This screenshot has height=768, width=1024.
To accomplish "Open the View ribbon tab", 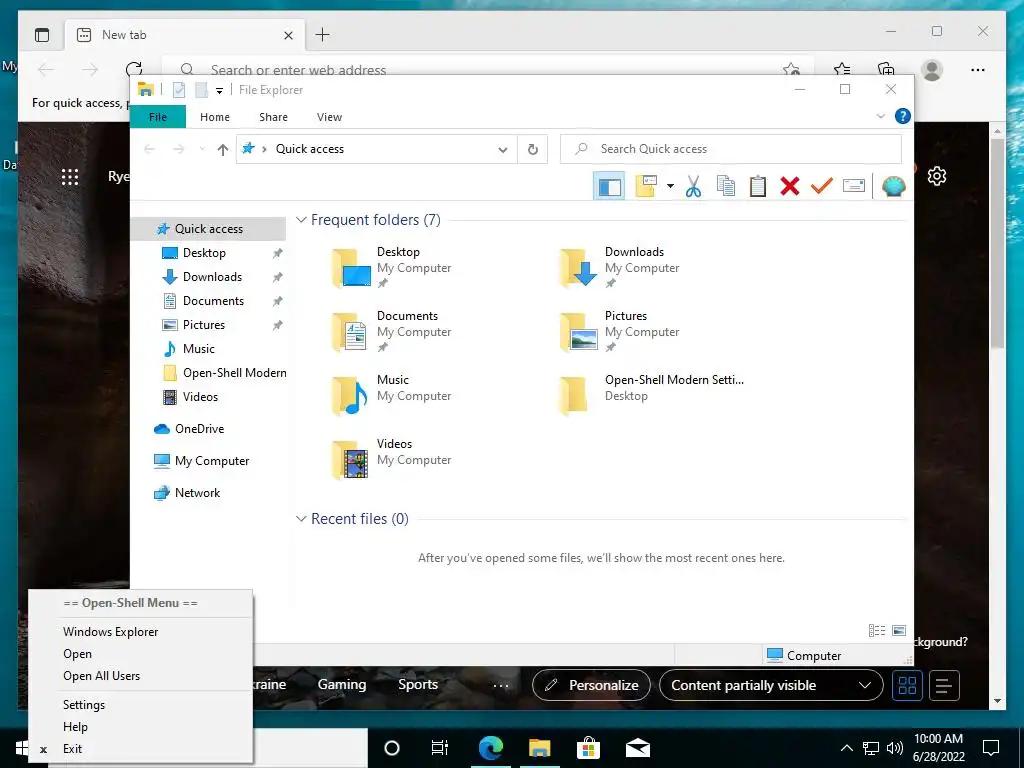I will pos(329,117).
